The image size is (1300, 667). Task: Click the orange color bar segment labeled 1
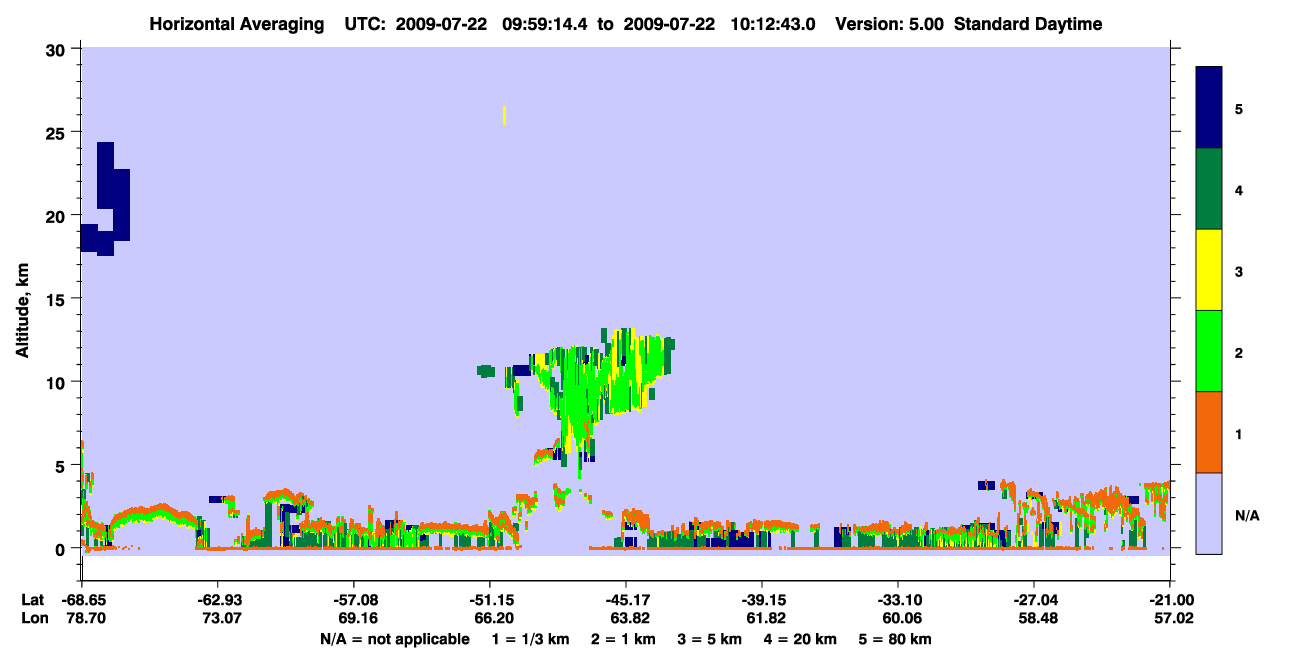point(1209,432)
